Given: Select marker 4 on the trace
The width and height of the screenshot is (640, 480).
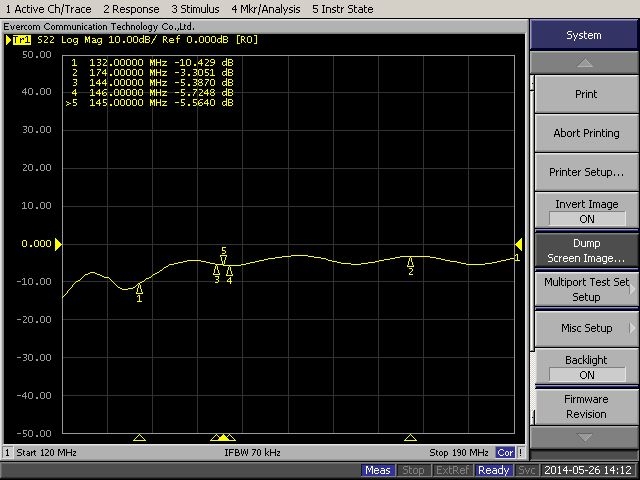Looking at the screenshot, I should (229, 271).
